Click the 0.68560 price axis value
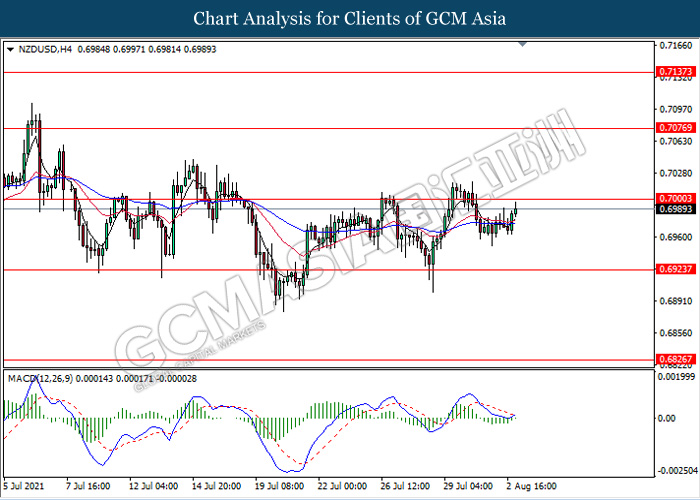This screenshot has height=500, width=700. pyautogui.click(x=676, y=333)
